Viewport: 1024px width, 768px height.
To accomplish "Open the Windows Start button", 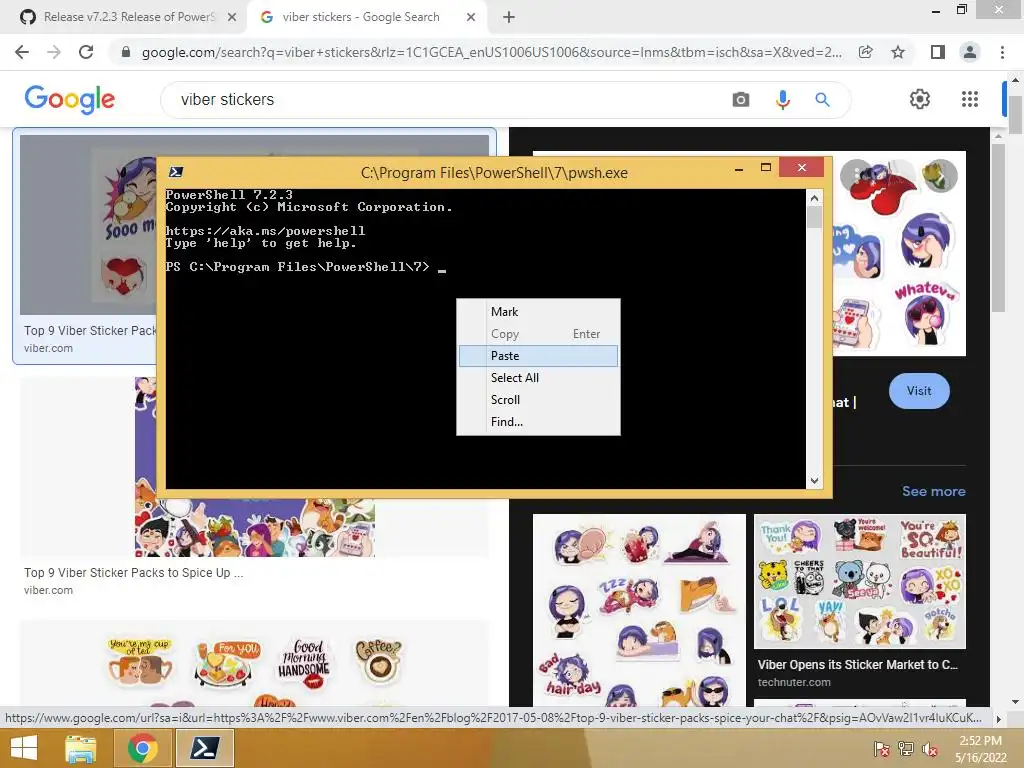I will click(x=24, y=748).
